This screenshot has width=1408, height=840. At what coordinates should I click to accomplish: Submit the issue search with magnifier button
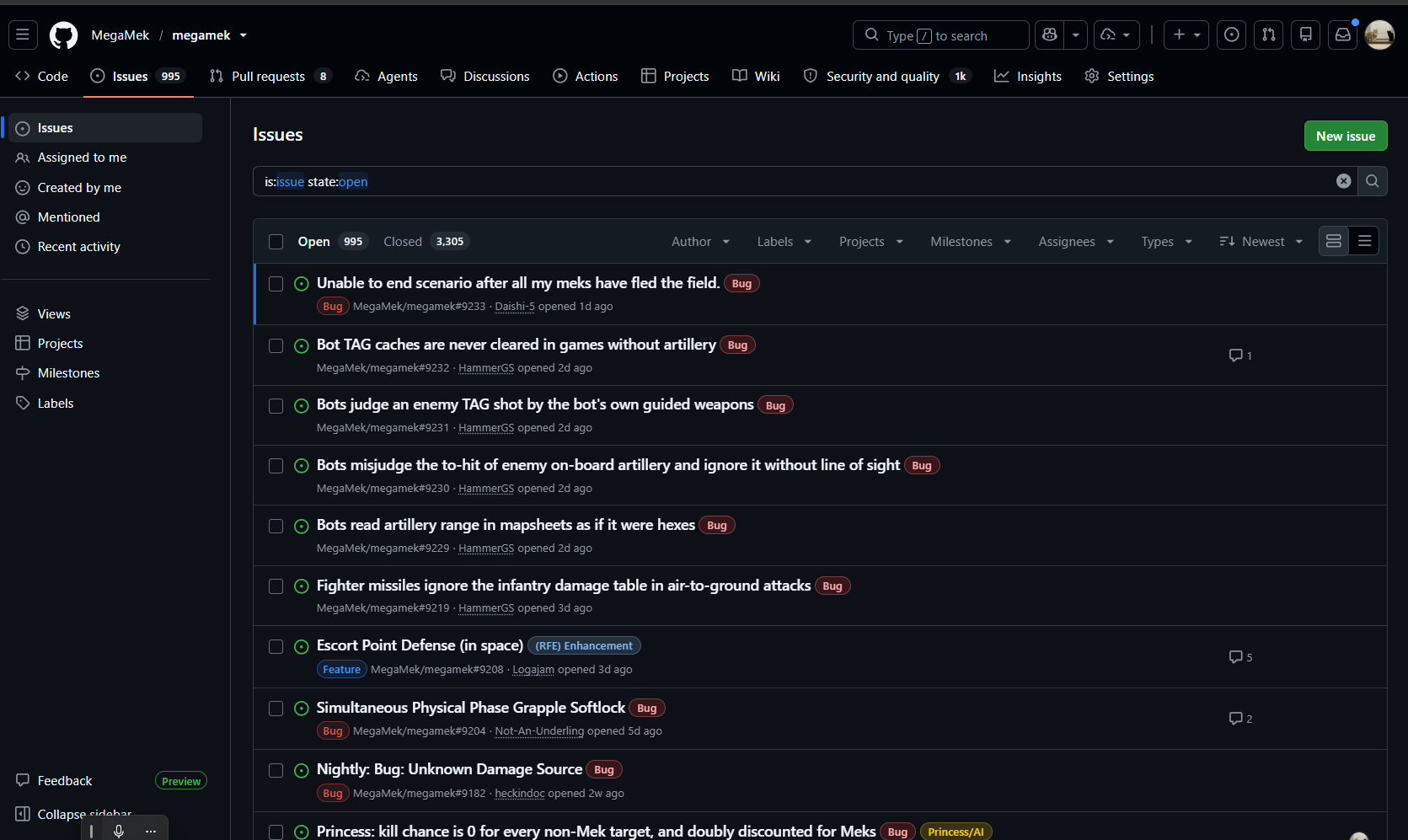click(x=1373, y=181)
